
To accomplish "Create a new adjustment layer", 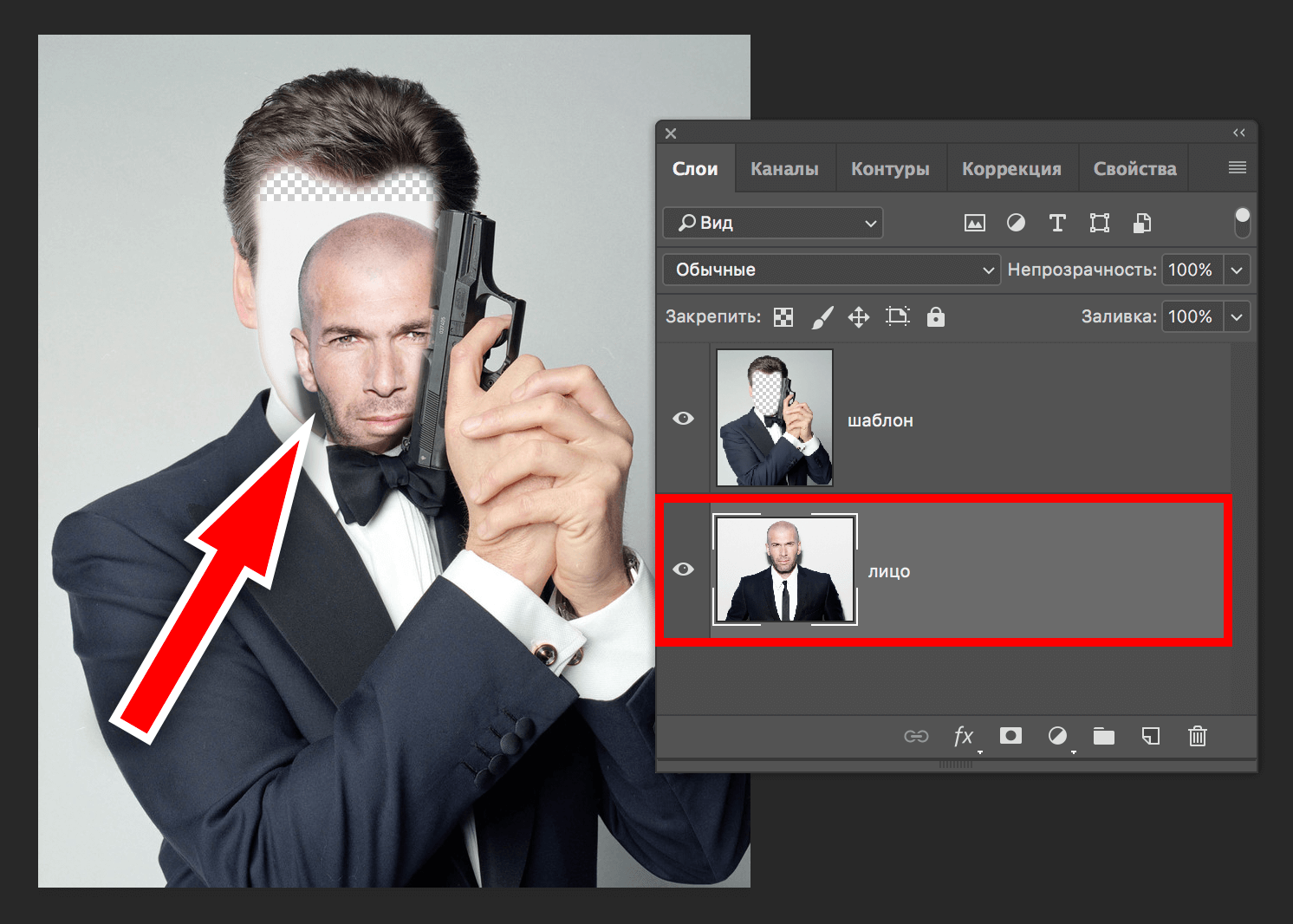I will (x=1058, y=736).
